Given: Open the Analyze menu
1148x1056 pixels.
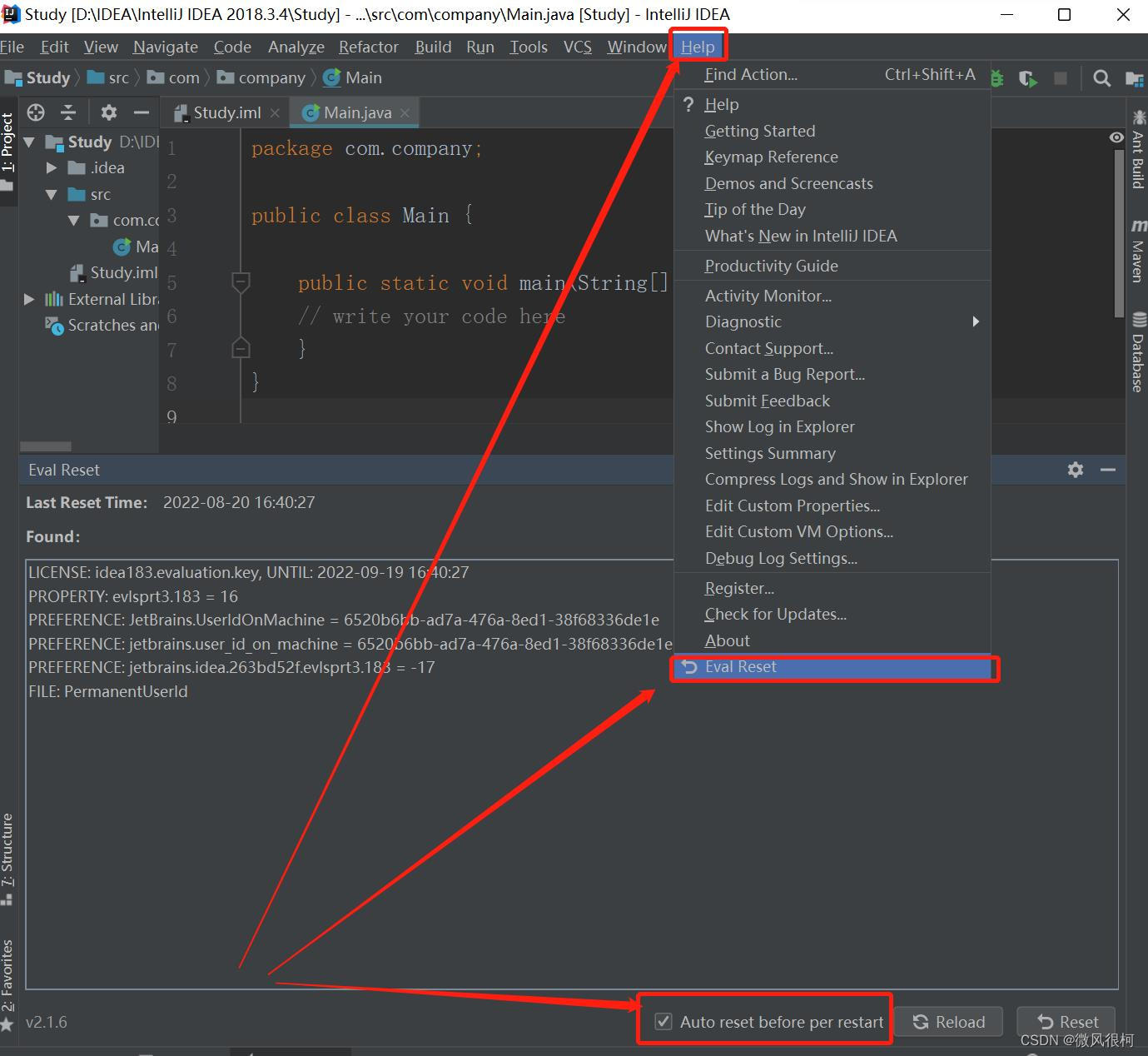Looking at the screenshot, I should [x=296, y=47].
